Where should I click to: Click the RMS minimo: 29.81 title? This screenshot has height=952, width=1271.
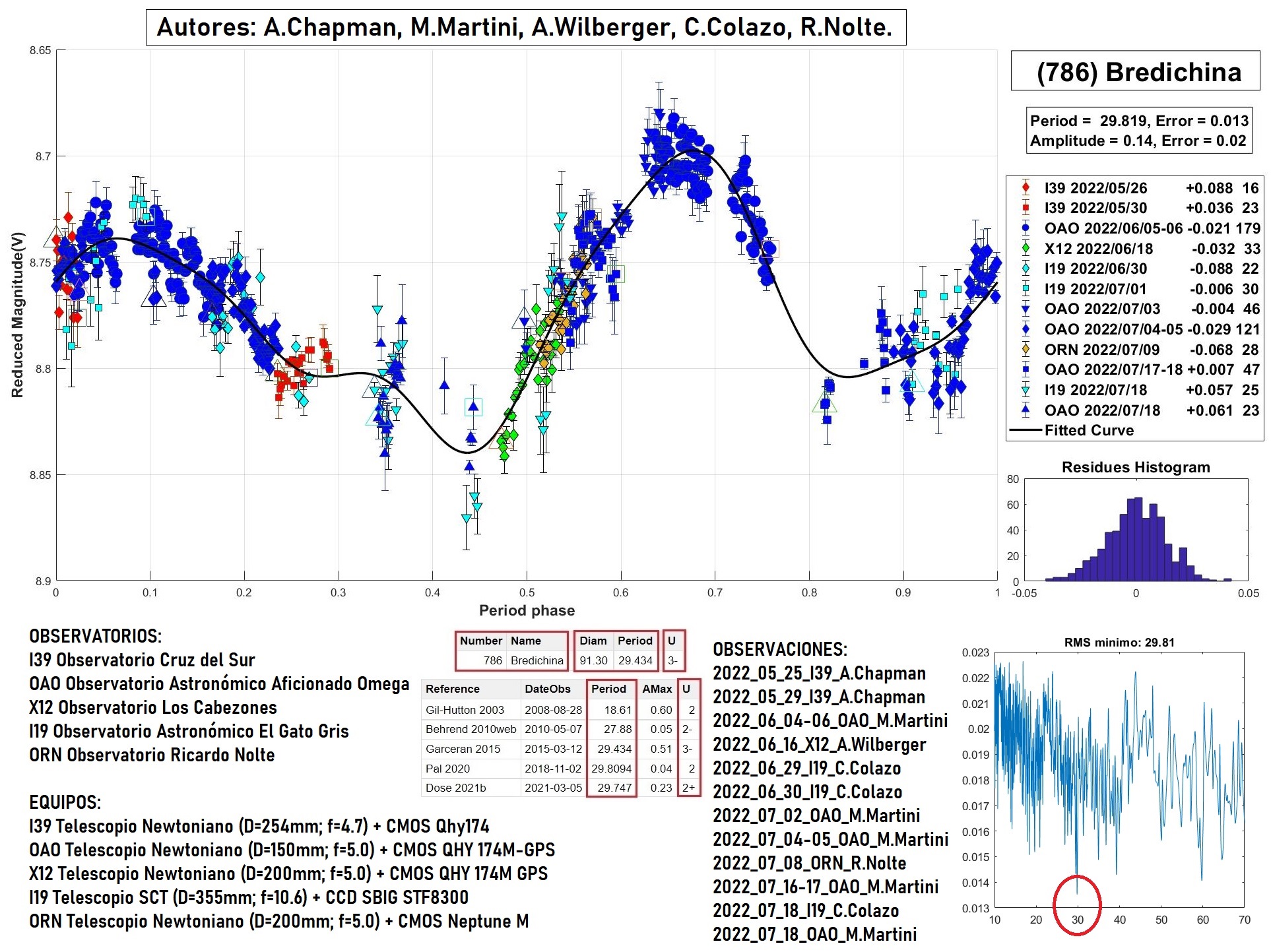tap(1119, 642)
